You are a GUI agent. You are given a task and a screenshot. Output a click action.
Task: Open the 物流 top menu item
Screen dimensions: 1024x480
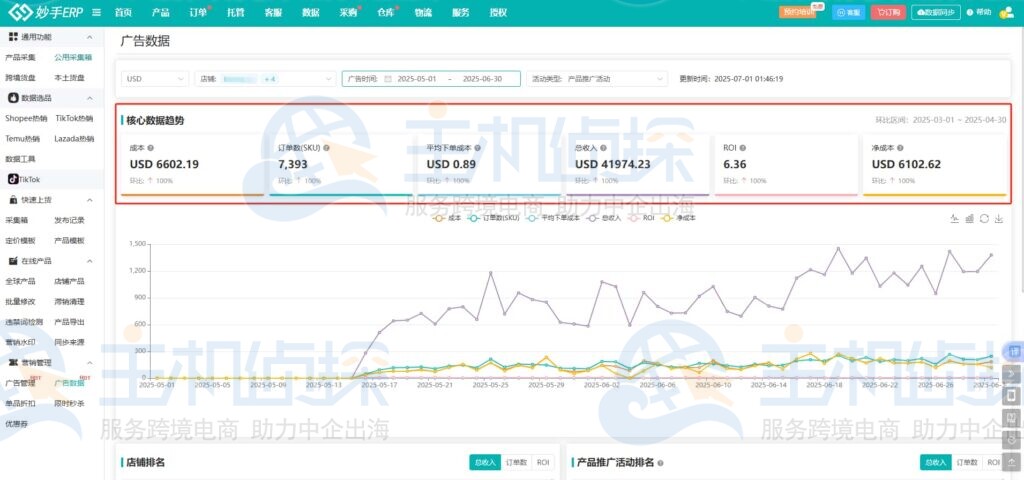[423, 12]
